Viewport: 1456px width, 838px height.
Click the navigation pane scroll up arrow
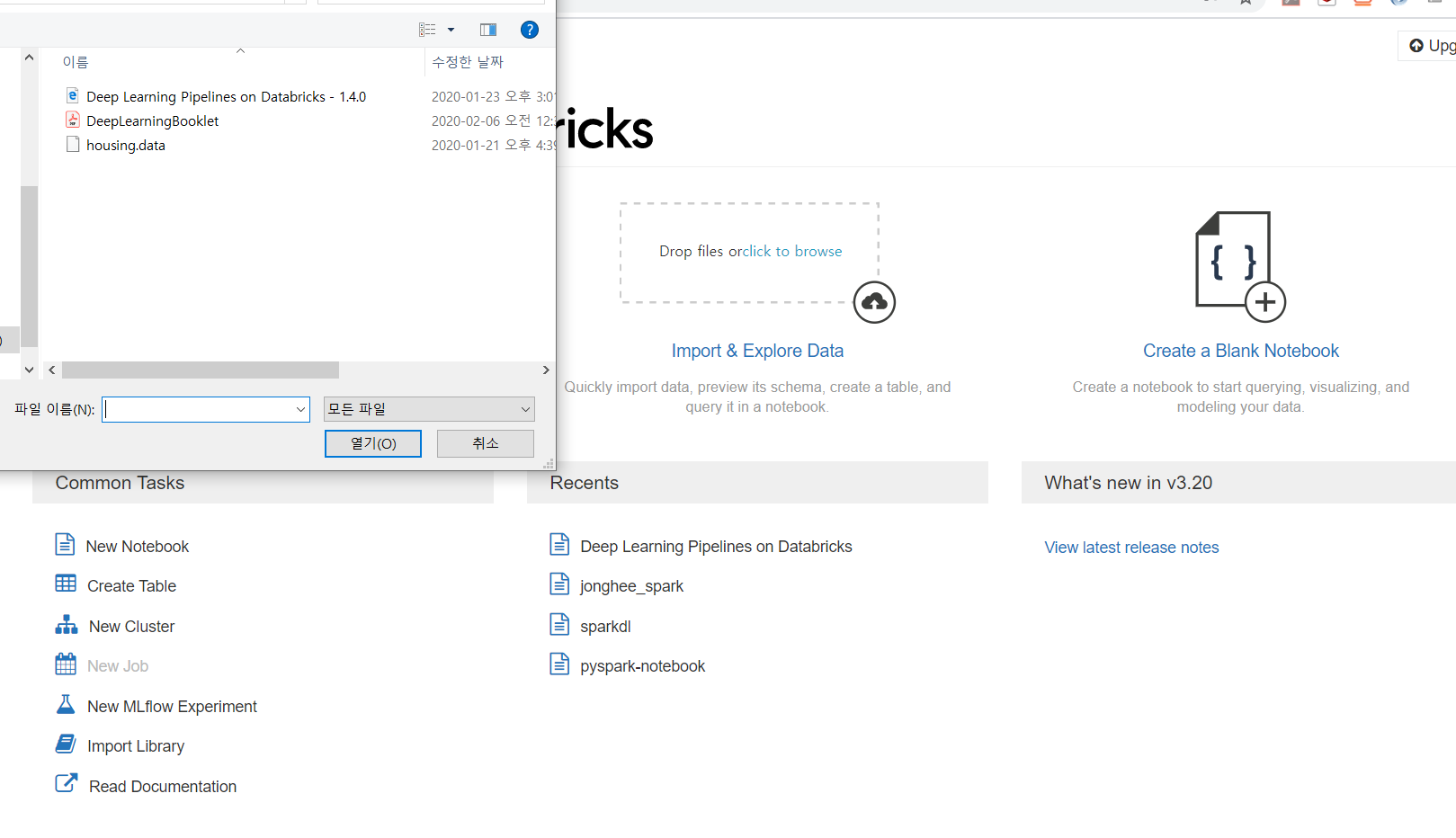tap(29, 58)
